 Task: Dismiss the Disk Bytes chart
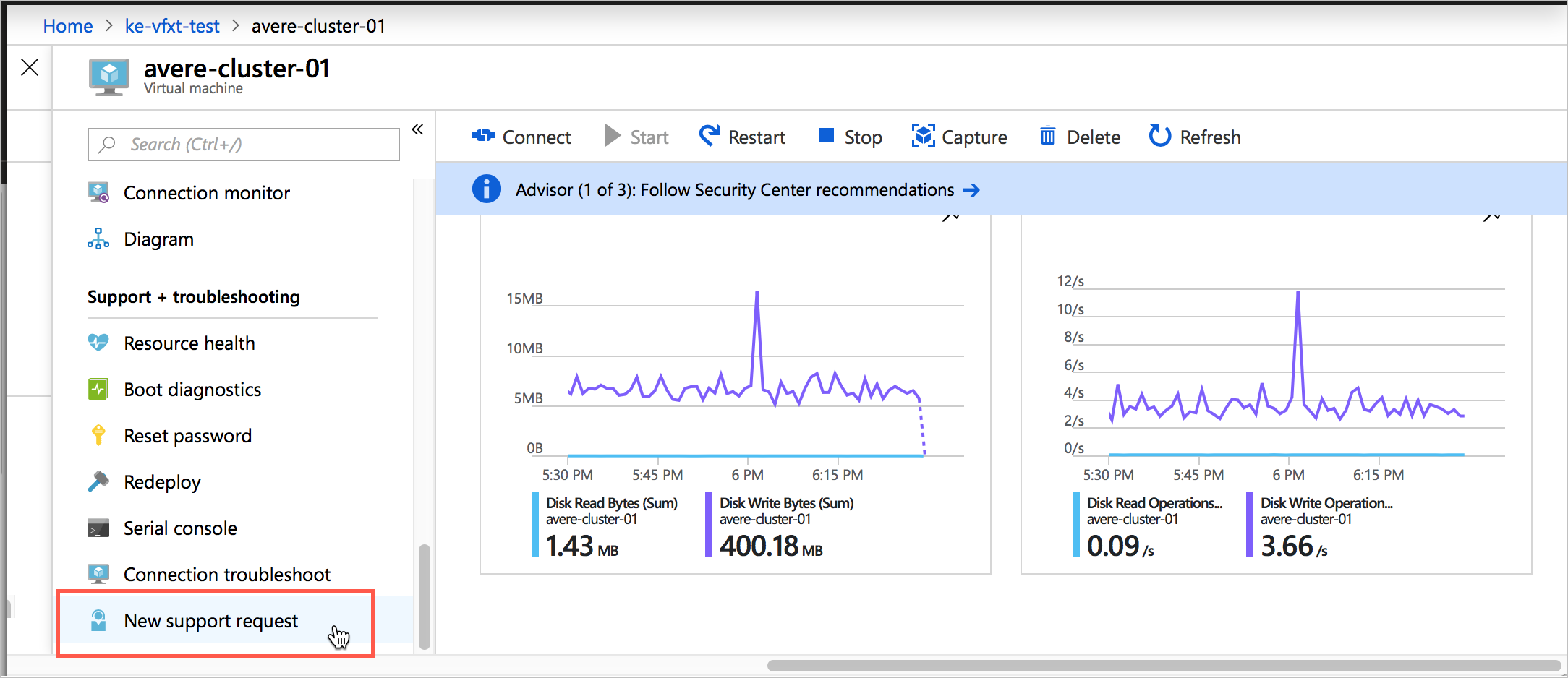(951, 217)
